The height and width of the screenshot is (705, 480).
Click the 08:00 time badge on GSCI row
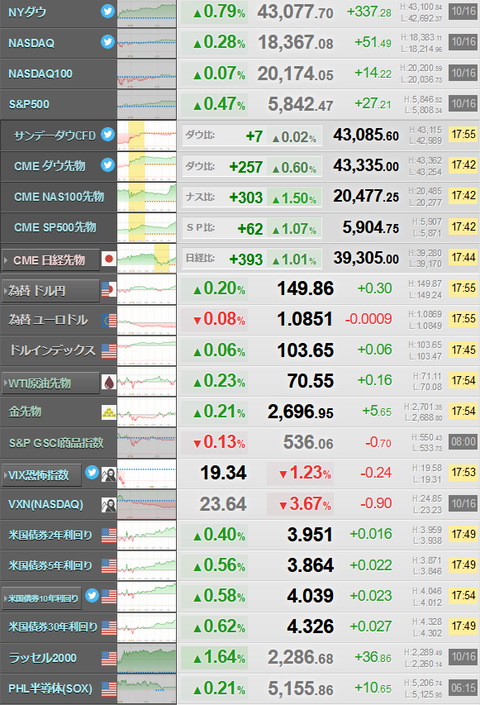[463, 442]
